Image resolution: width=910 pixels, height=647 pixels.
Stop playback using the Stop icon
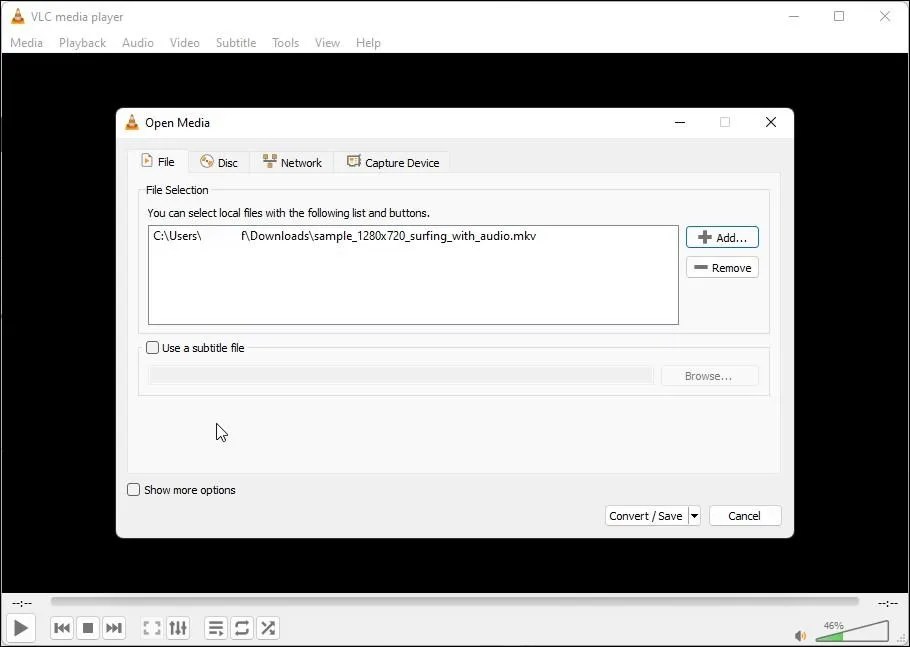pyautogui.click(x=88, y=628)
